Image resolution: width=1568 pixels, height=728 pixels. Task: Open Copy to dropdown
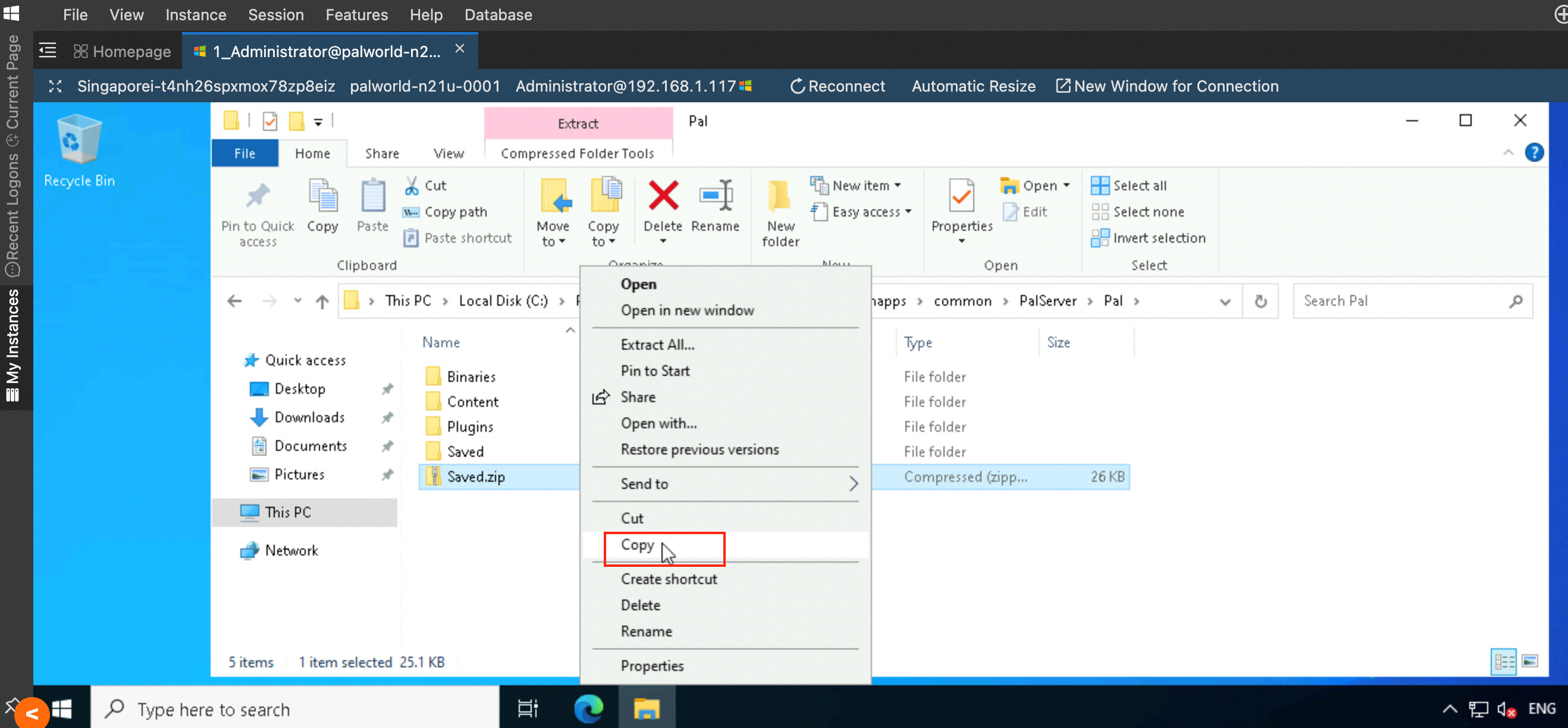click(x=603, y=234)
